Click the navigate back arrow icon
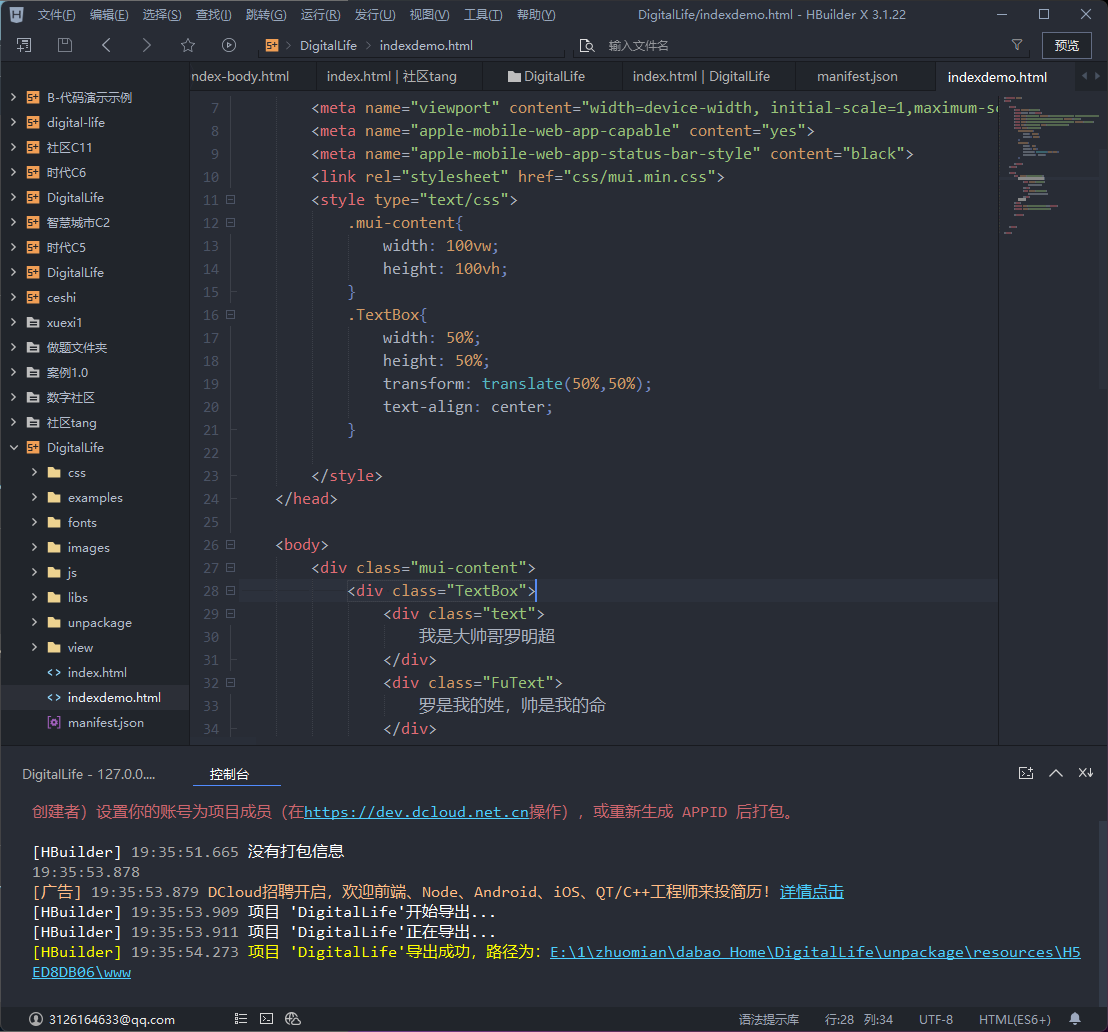The width and height of the screenshot is (1108, 1032). [106, 45]
